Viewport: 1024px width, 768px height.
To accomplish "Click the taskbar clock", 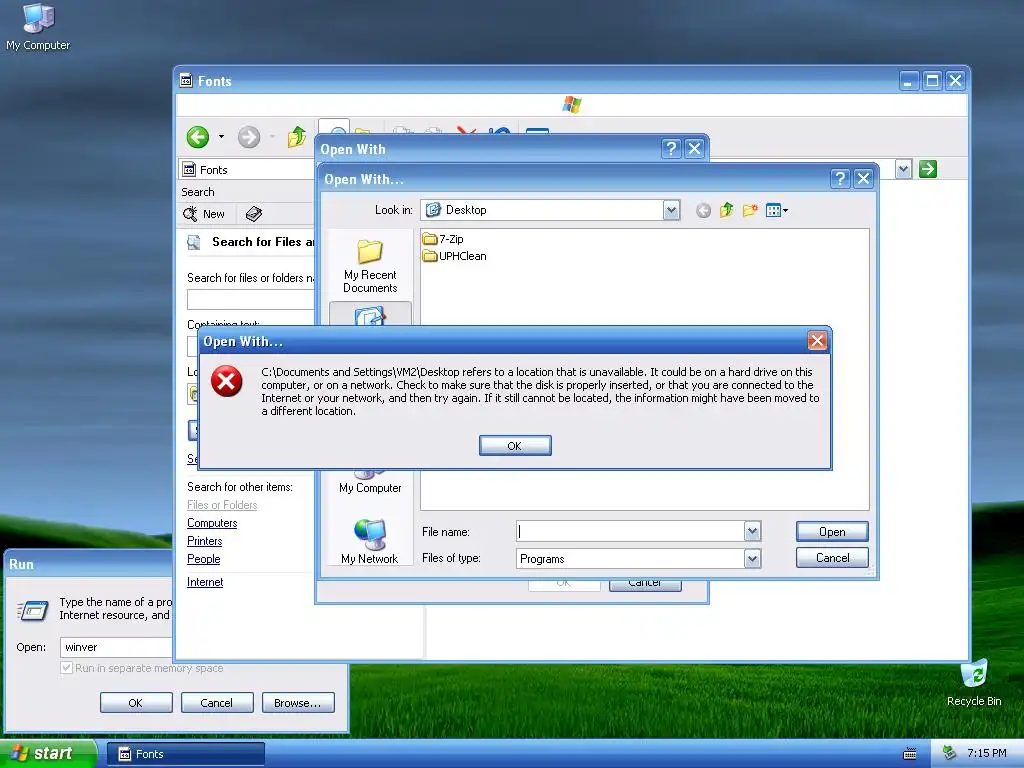I will (987, 753).
